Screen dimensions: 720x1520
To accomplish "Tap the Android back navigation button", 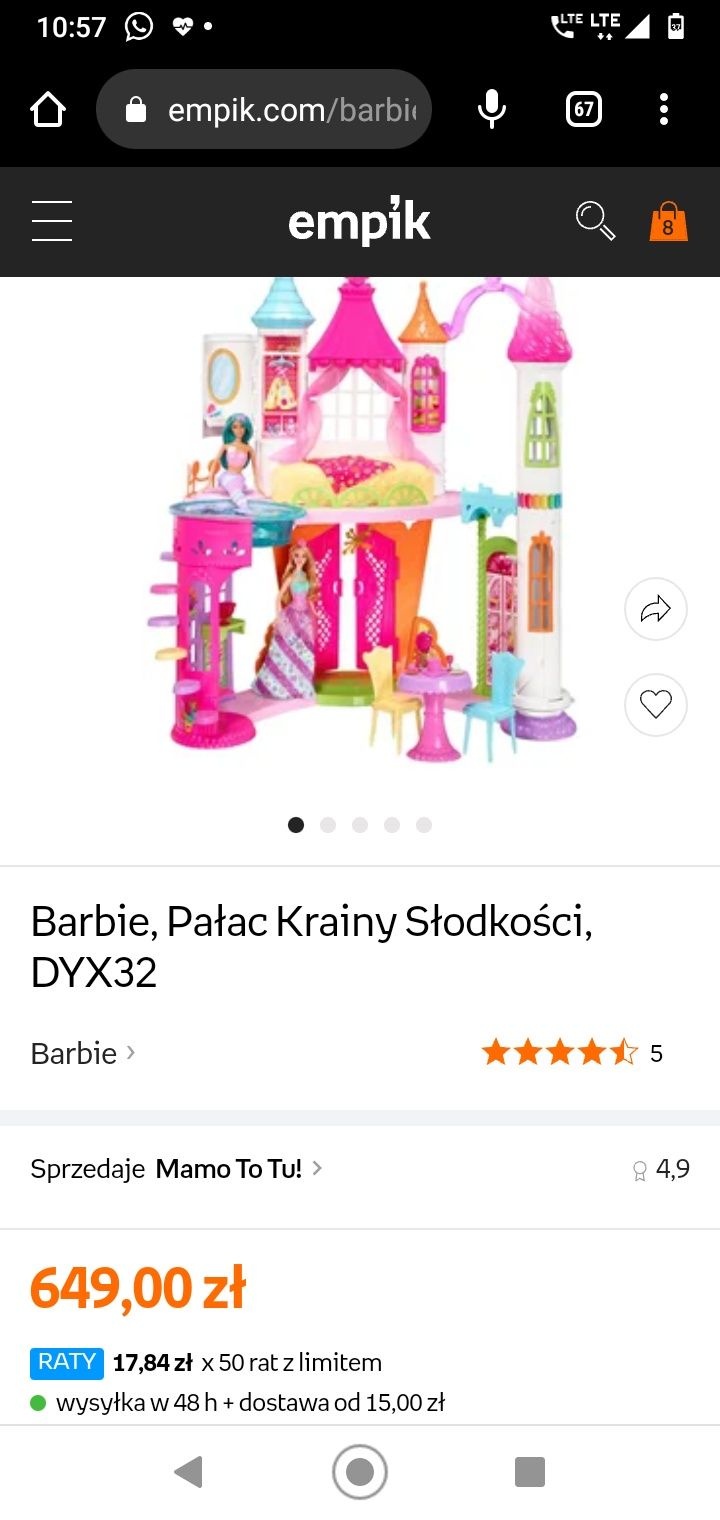I will [x=188, y=1472].
